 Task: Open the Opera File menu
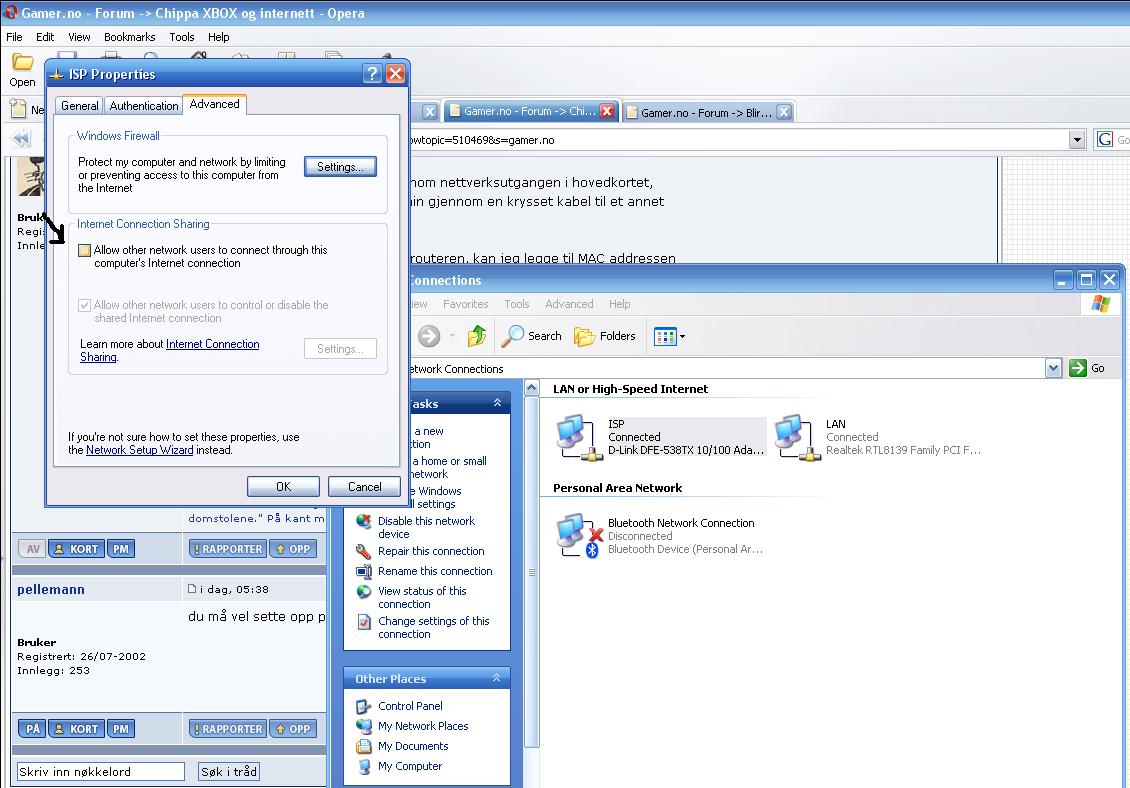14,37
